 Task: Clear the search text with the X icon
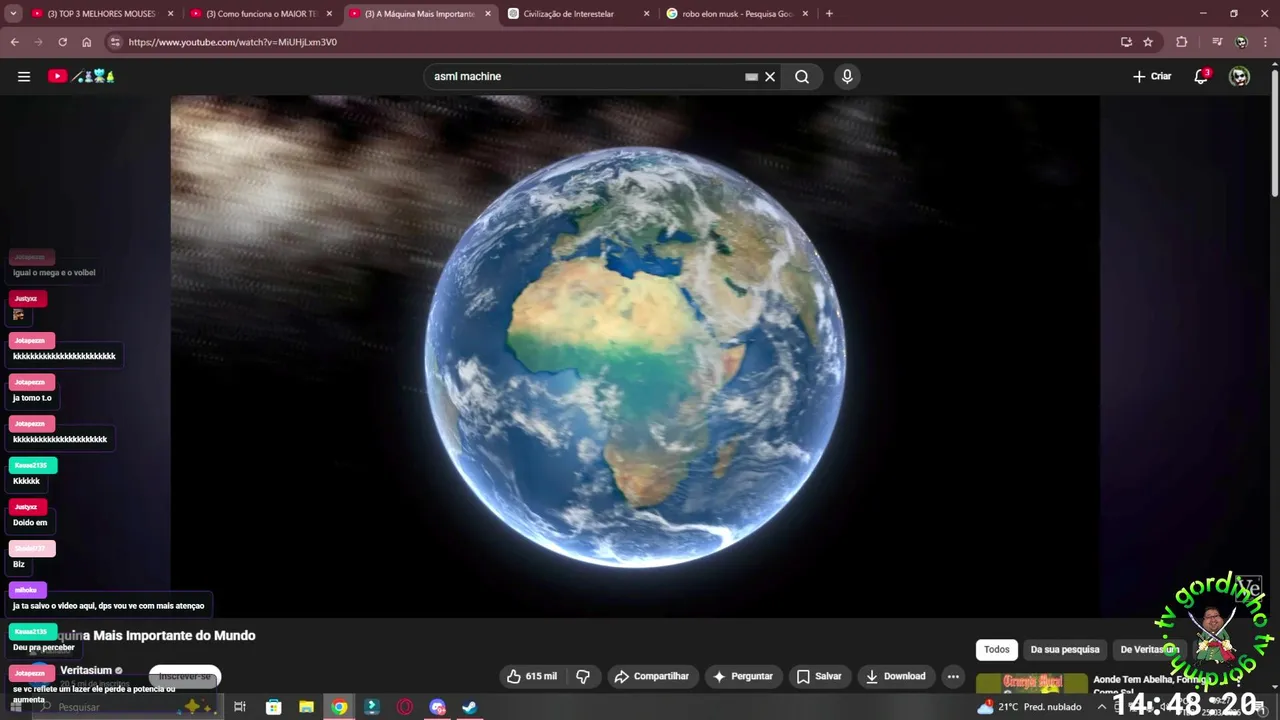(x=770, y=76)
